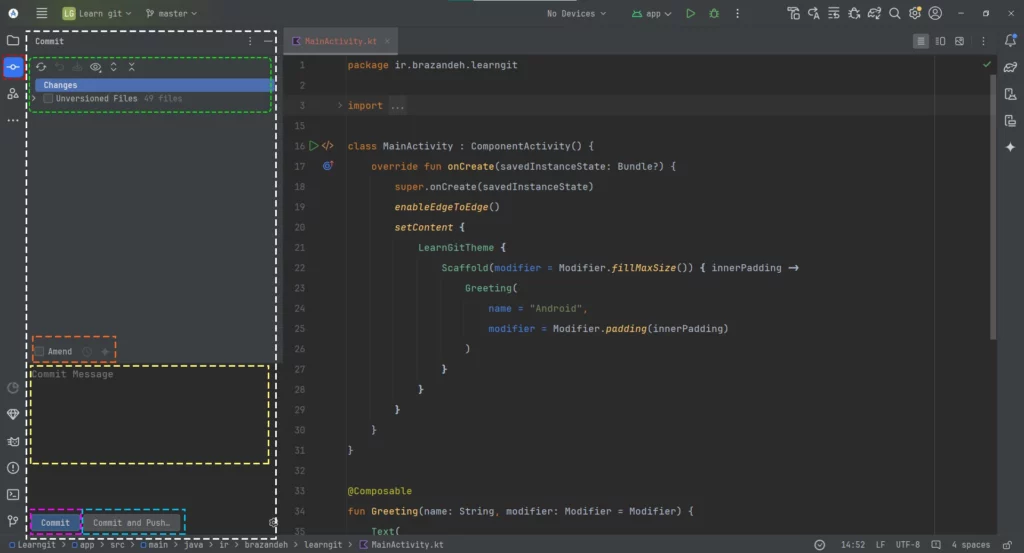Screen dimensions: 1024x553
Task: Click the Build hammer icon in toolbar
Action: [793, 13]
